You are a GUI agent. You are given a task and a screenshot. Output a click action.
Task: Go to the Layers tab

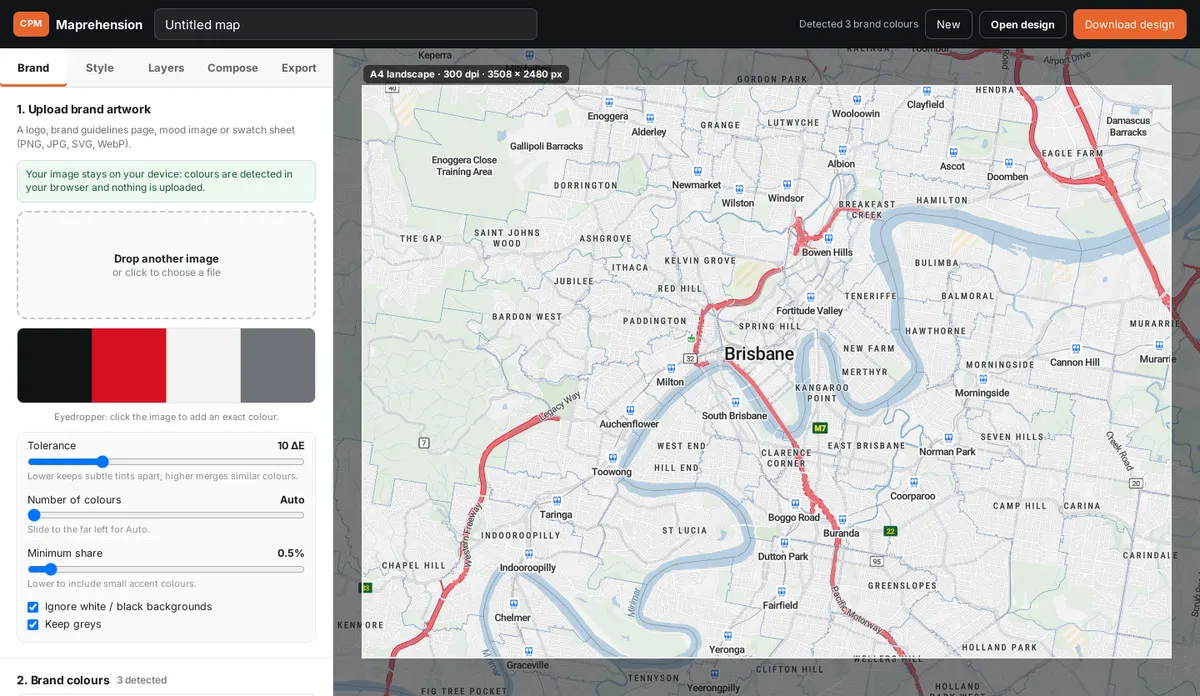[x=166, y=68]
